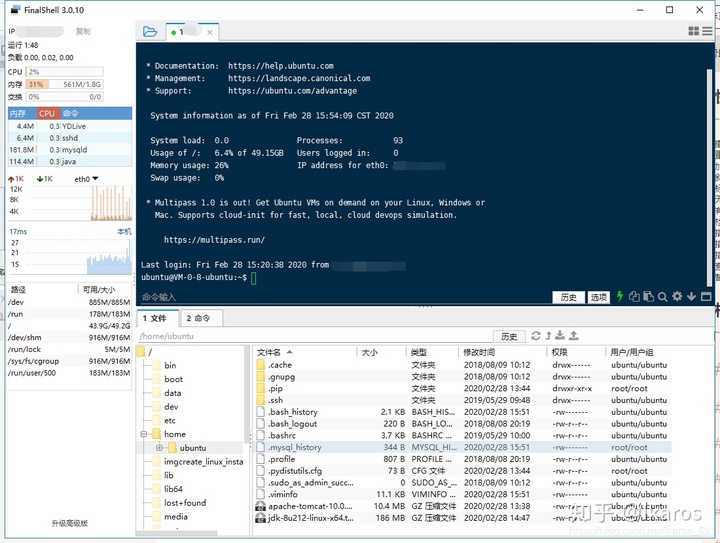Click the java process row
The image size is (720, 543).
tap(70, 162)
